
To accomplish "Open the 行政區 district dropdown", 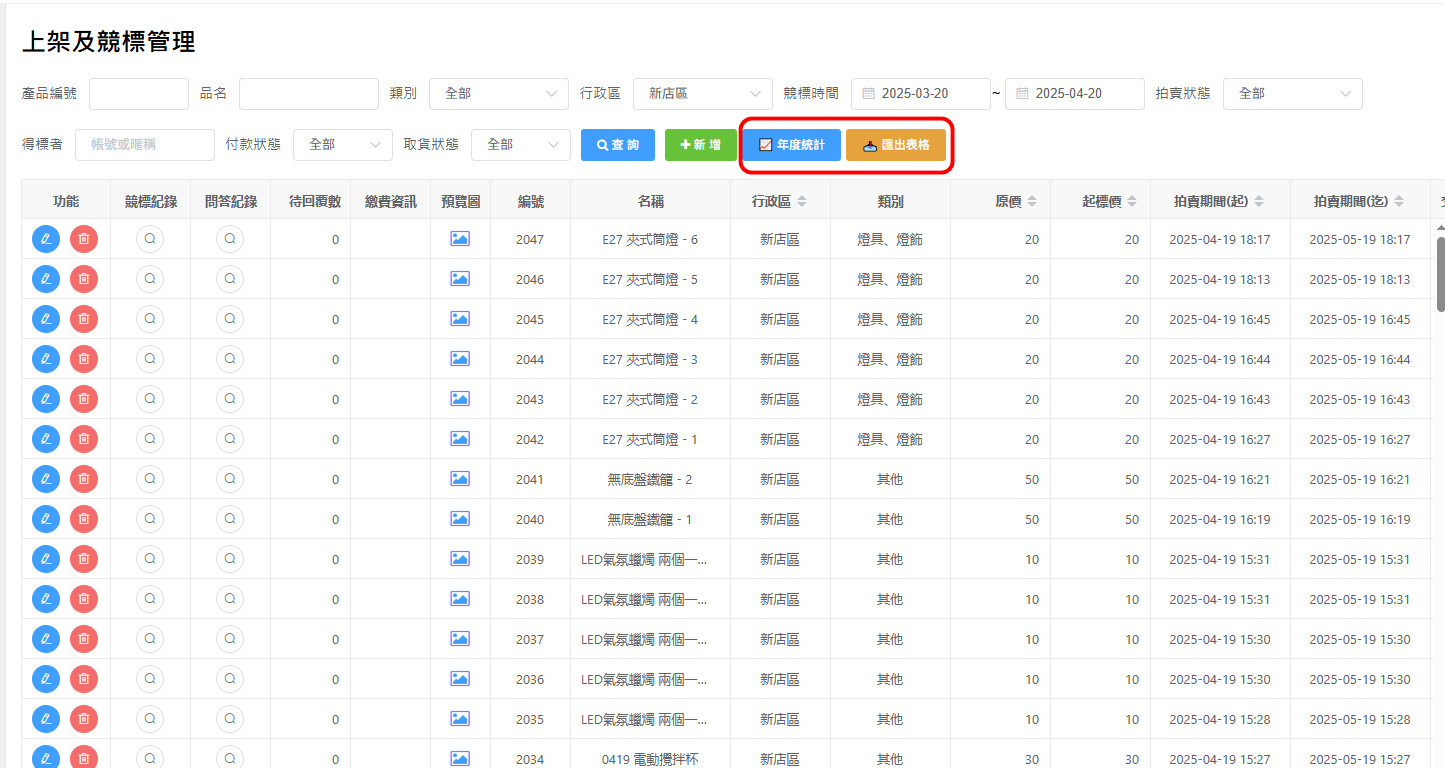I will (702, 93).
